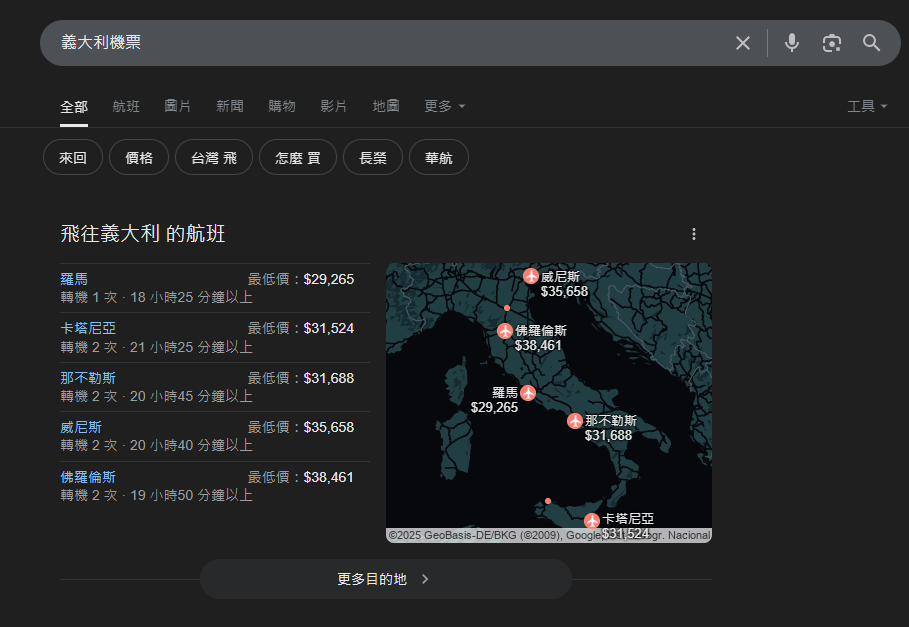The height and width of the screenshot is (627, 909).
Task: Open the 威尼斯 flight destination link
Action: pyautogui.click(x=81, y=427)
